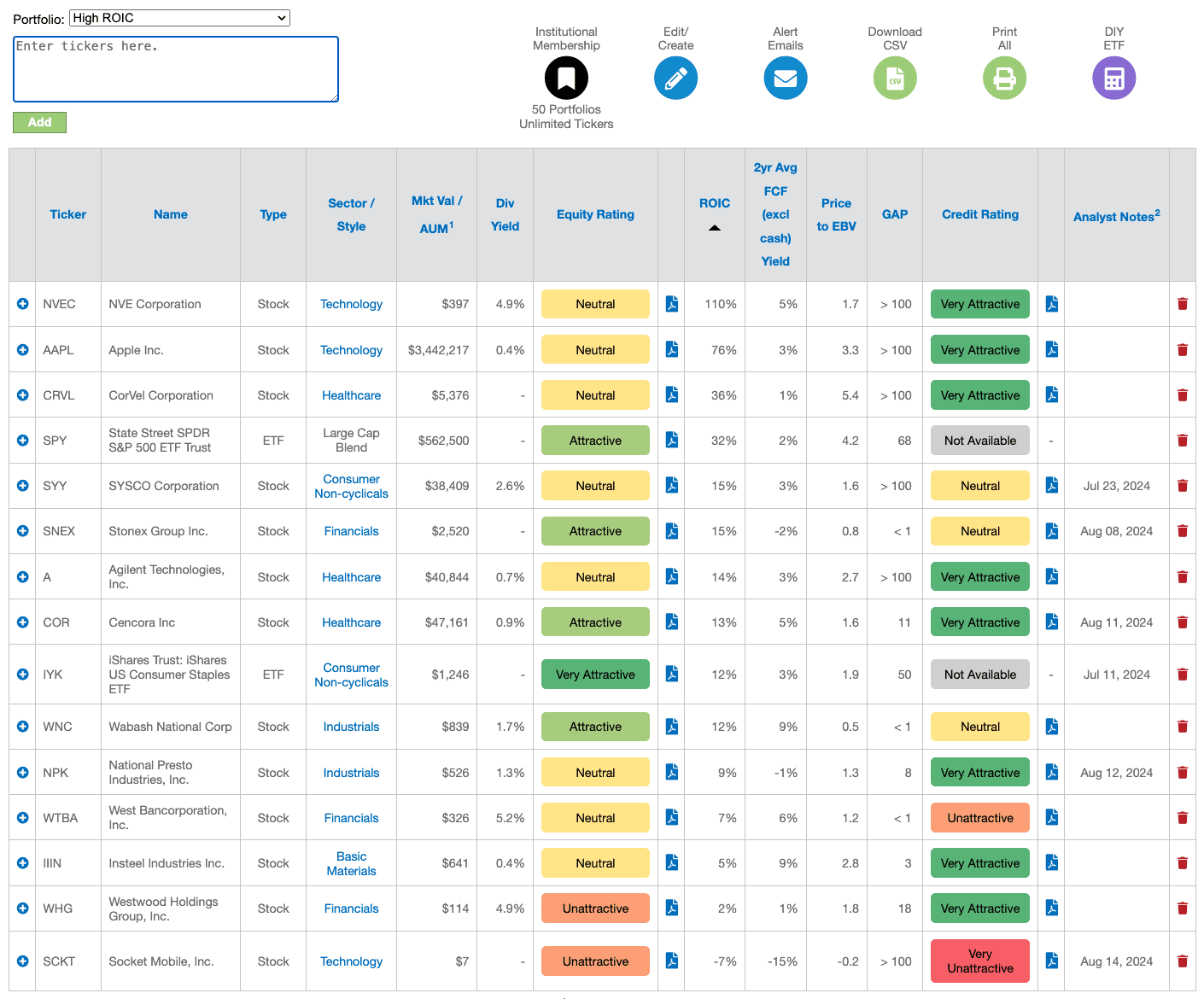This screenshot has height=999, width=1204.
Task: Click the Print All printer icon
Action: pos(1004,78)
